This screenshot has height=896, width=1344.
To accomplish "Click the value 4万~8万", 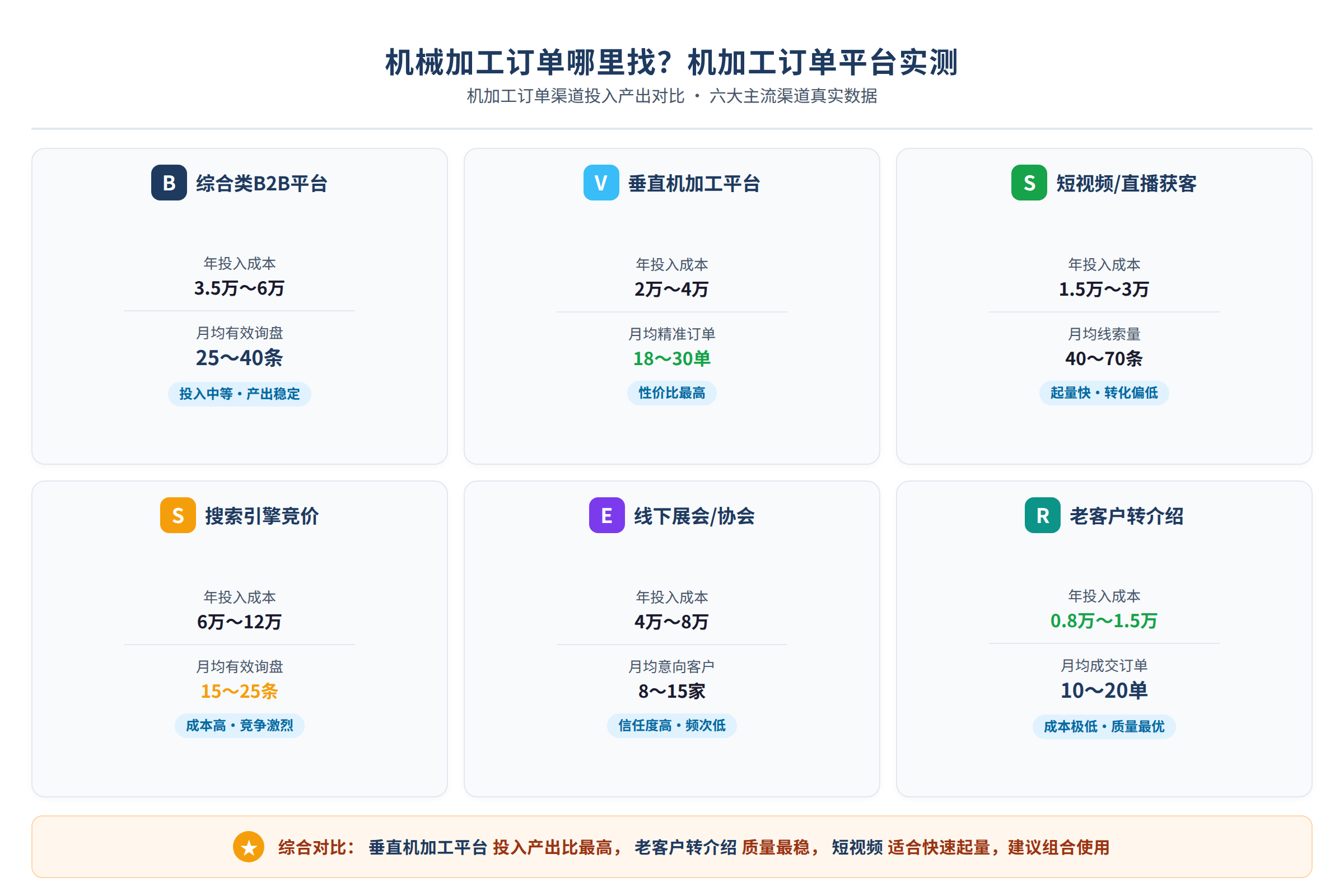I will (x=672, y=622).
